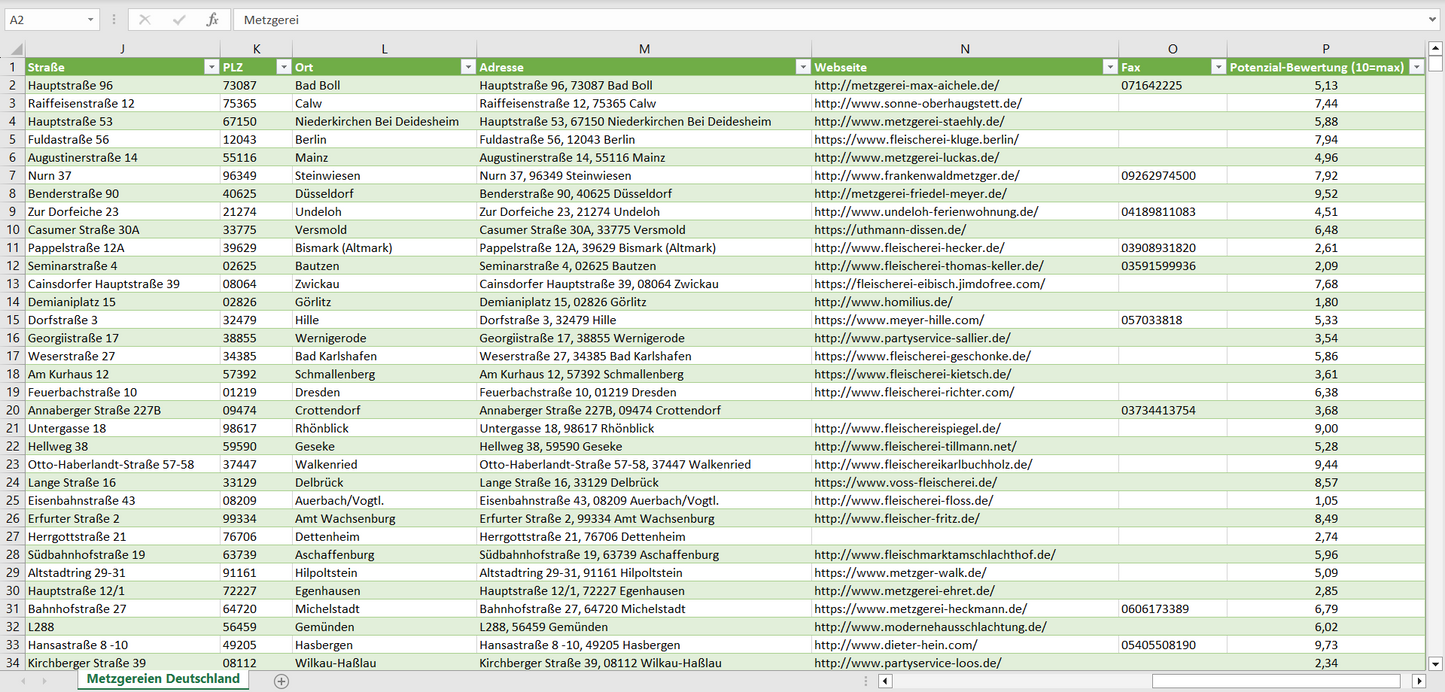The height and width of the screenshot is (692, 1445).
Task: Open the Webseite column filter dropdown
Action: pos(1108,67)
